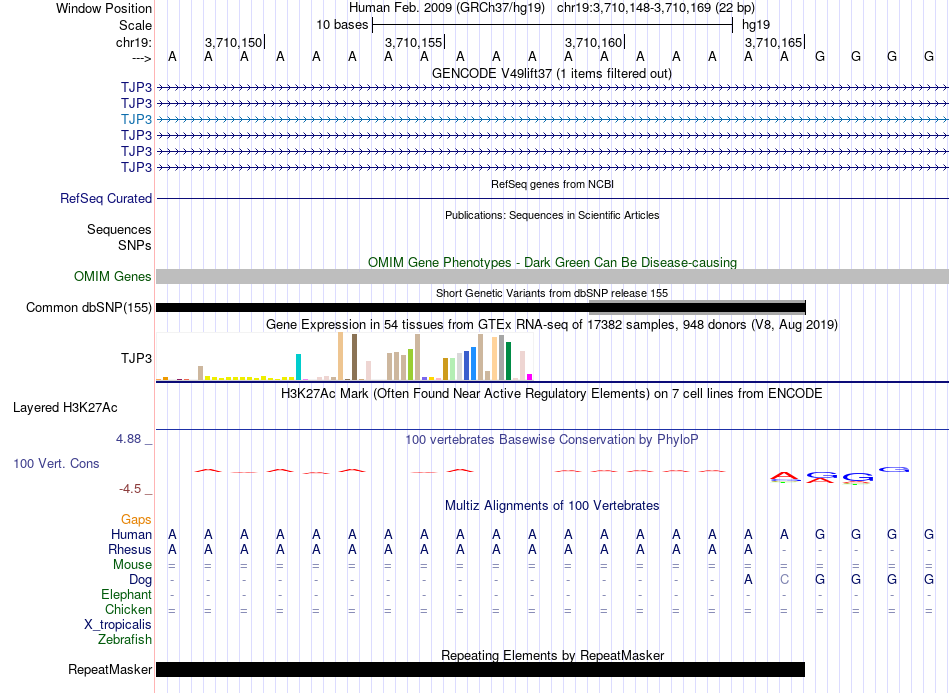
Task: Click the 3,710,165 position marker
Action: coord(774,42)
